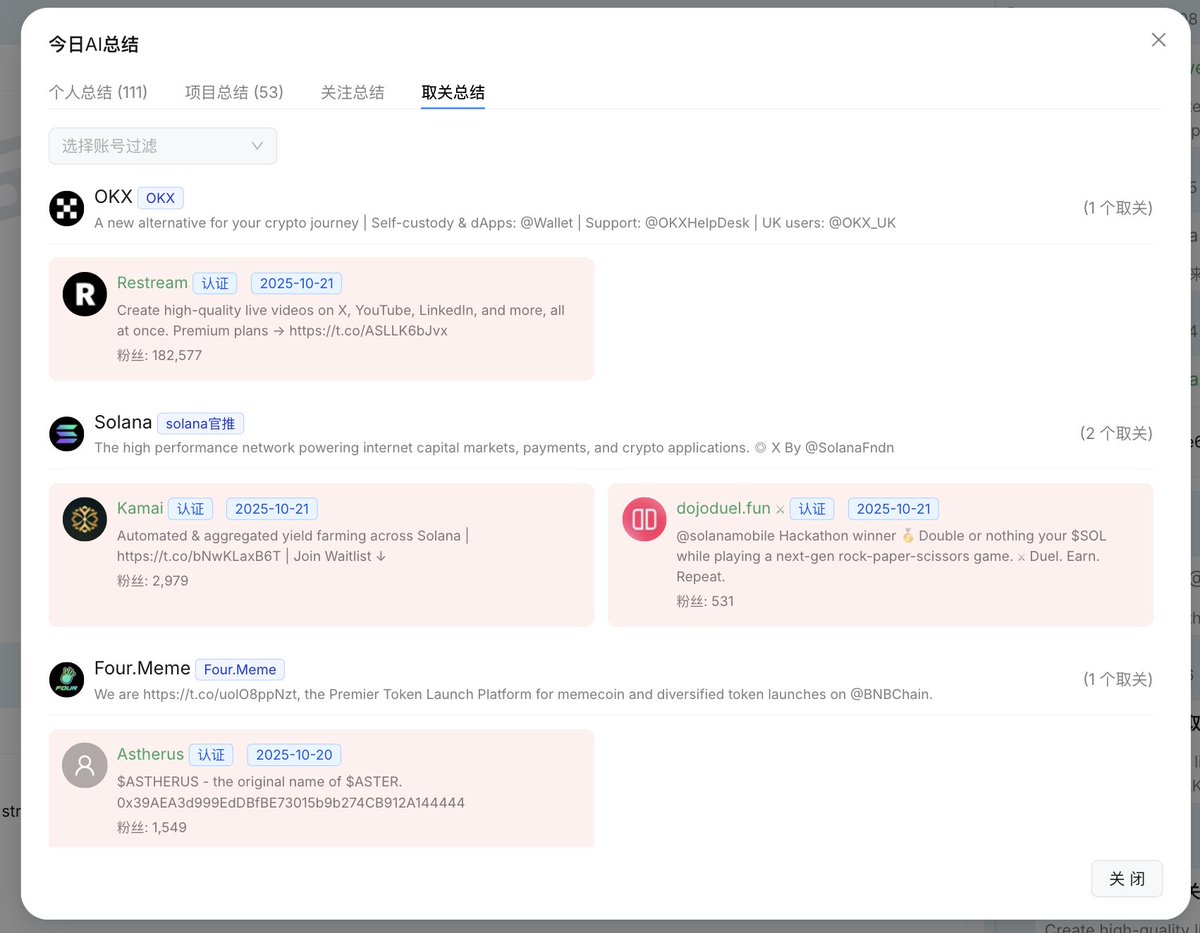The image size is (1200, 933).
Task: Close the 今日AI总结 dialog with the X icon
Action: pos(1158,40)
